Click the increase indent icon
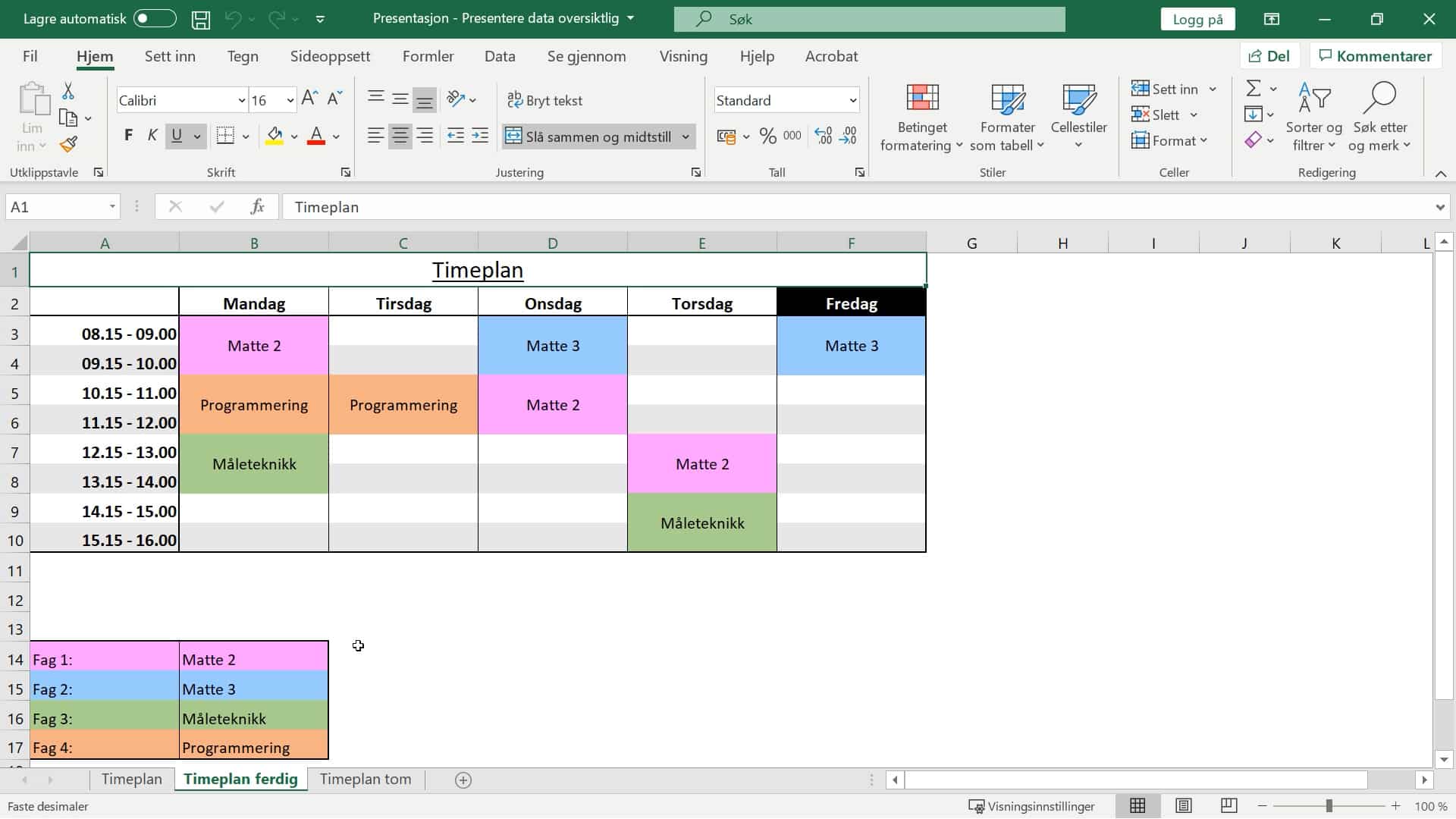Screen dimensions: 1456x819 480,136
